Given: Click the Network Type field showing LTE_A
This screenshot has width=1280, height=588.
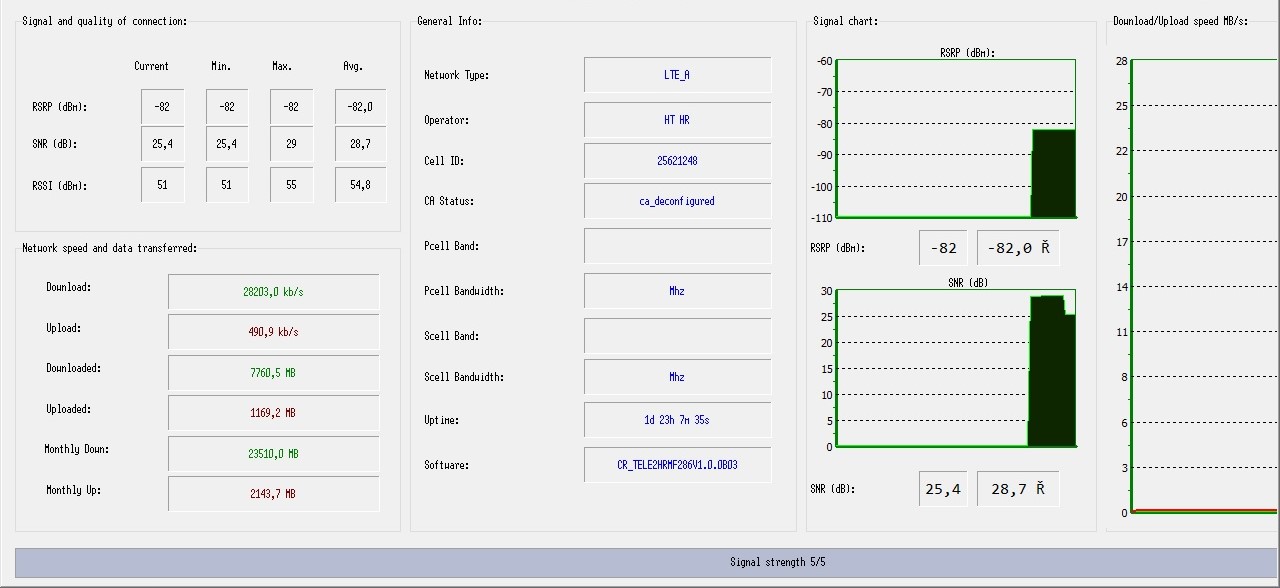Looking at the screenshot, I should (x=677, y=75).
